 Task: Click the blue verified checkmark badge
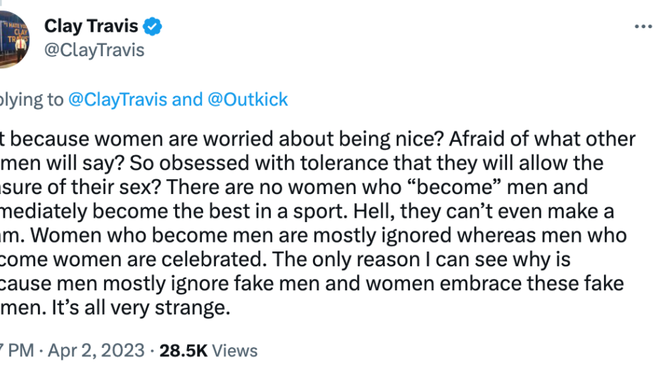152,26
